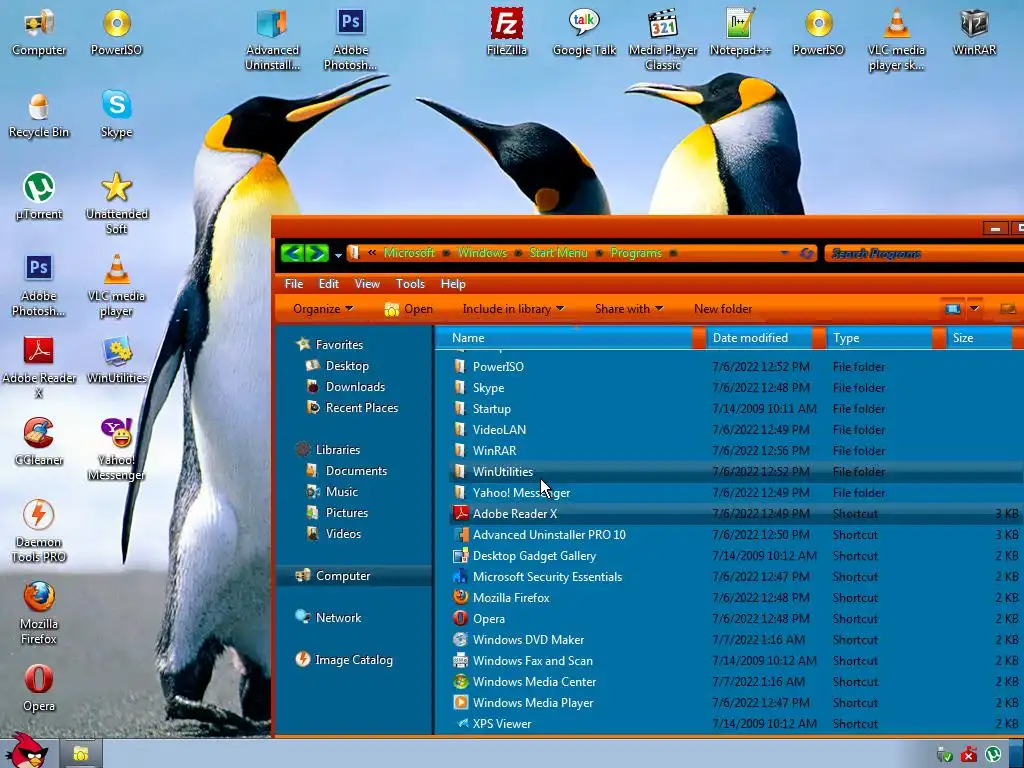The width and height of the screenshot is (1024, 768).
Task: Click the µTorrent tray icon
Action: (x=993, y=755)
